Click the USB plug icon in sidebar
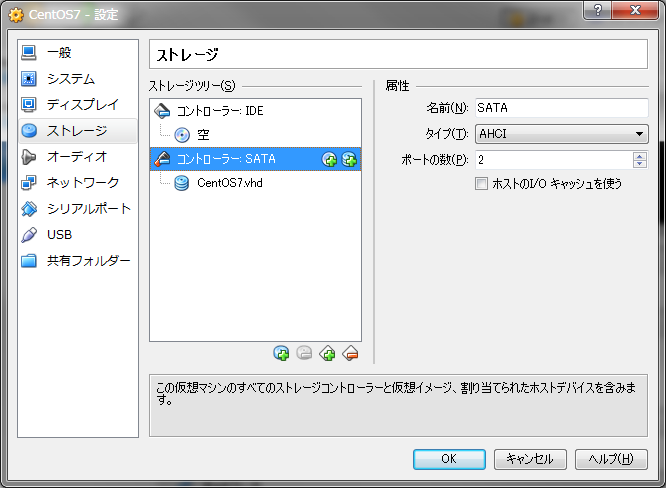The width and height of the screenshot is (666, 488). 29,234
